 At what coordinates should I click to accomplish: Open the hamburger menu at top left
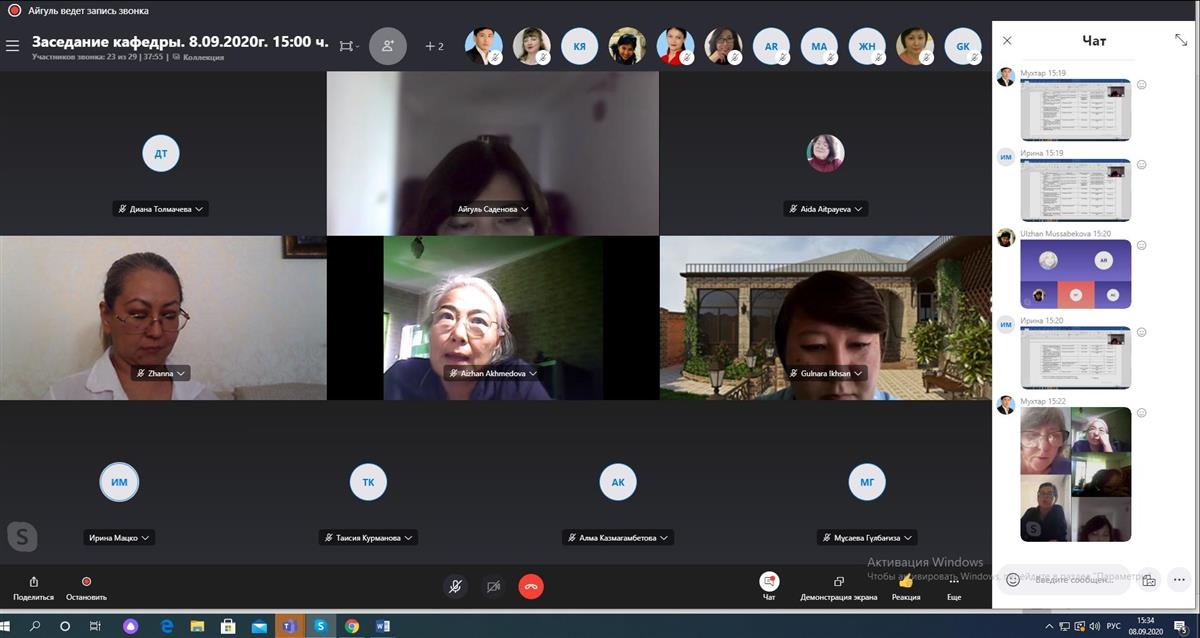[12, 46]
